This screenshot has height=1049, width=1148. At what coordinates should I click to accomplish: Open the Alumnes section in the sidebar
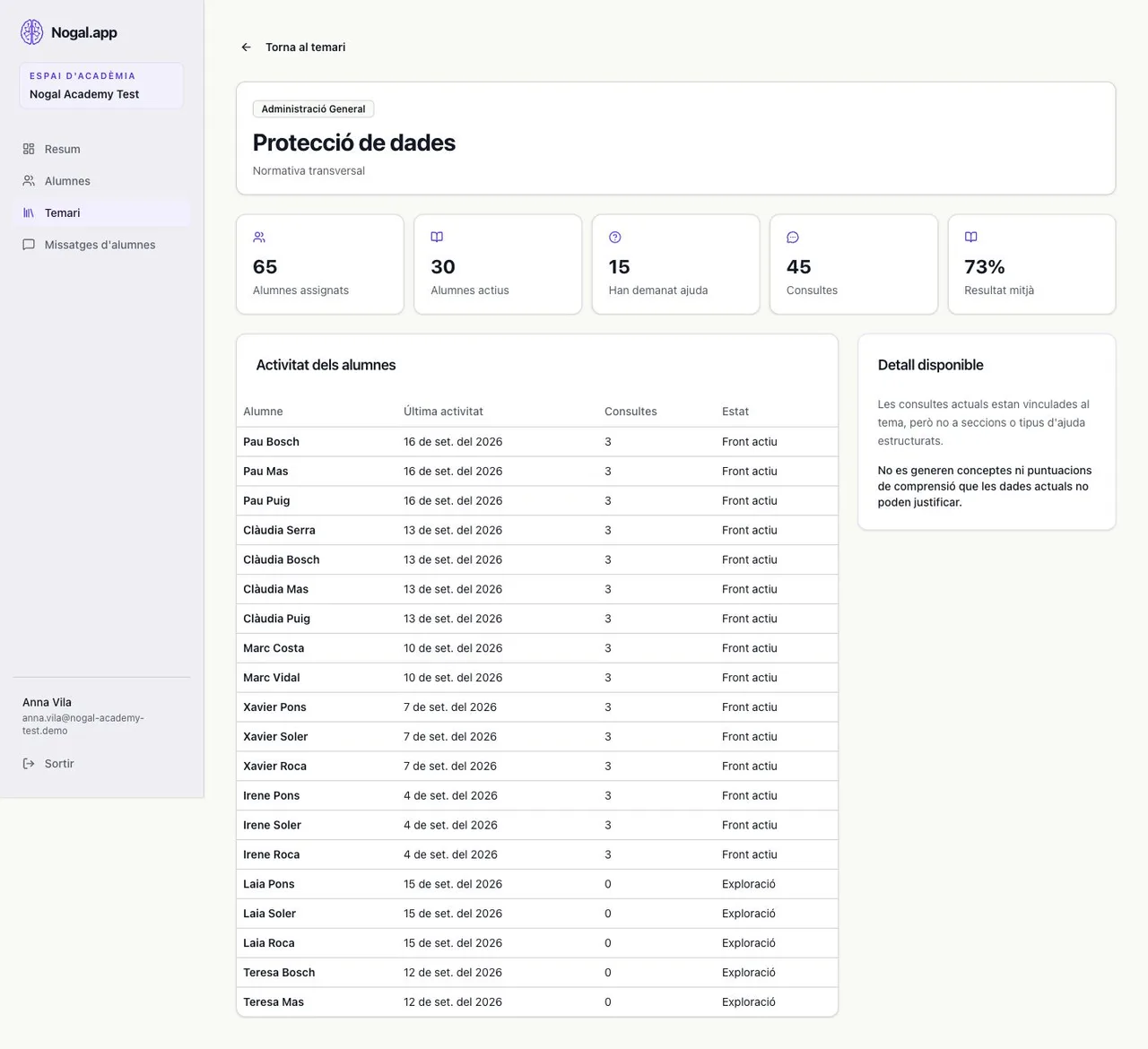(x=101, y=181)
